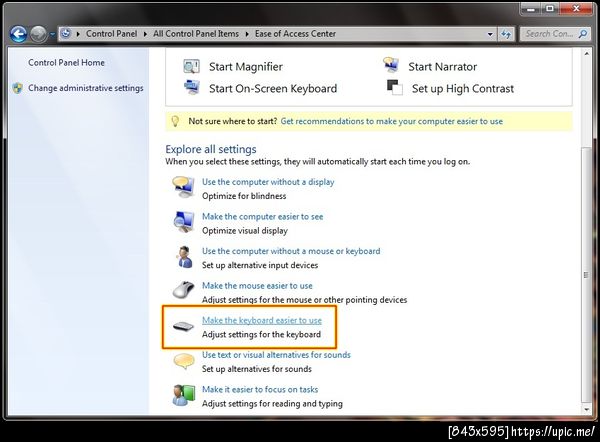Viewport: 600px width, 442px height.
Task: Click the text Optimize visual display
Action: [245, 231]
